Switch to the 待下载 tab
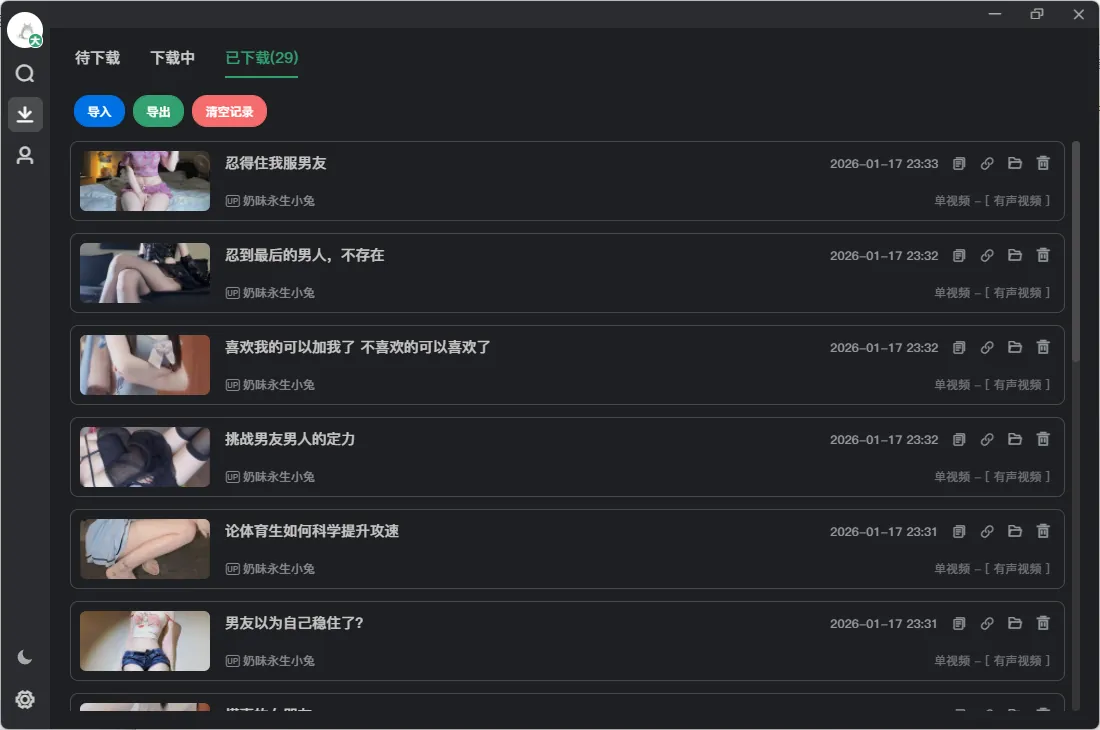Image resolution: width=1100 pixels, height=730 pixels. 96,59
